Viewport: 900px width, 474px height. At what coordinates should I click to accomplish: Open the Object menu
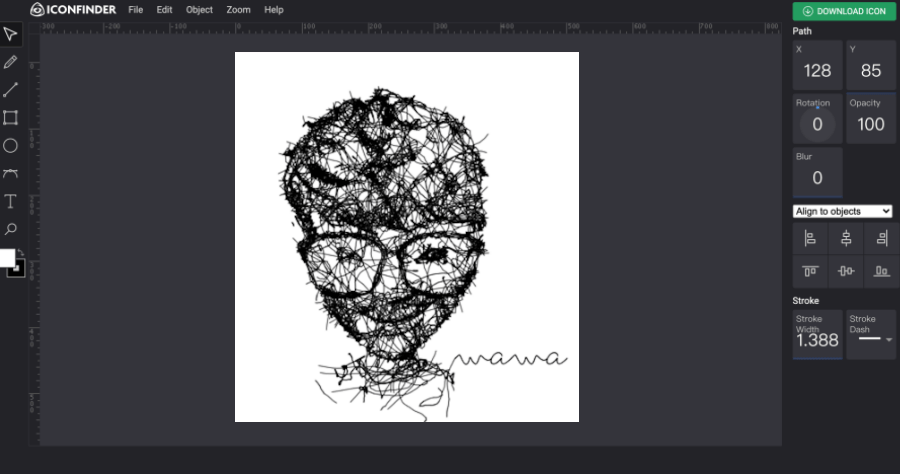click(199, 10)
